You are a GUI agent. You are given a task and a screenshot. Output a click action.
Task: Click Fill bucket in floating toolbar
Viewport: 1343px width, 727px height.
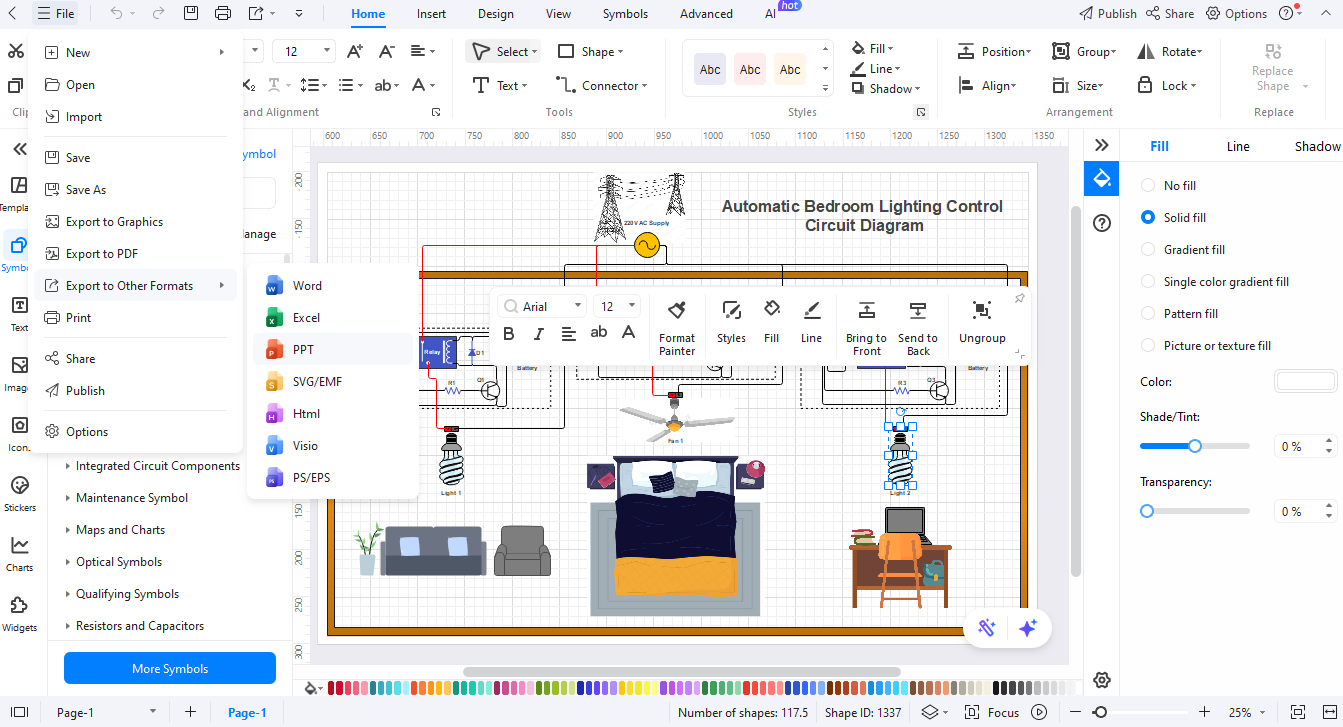(771, 322)
